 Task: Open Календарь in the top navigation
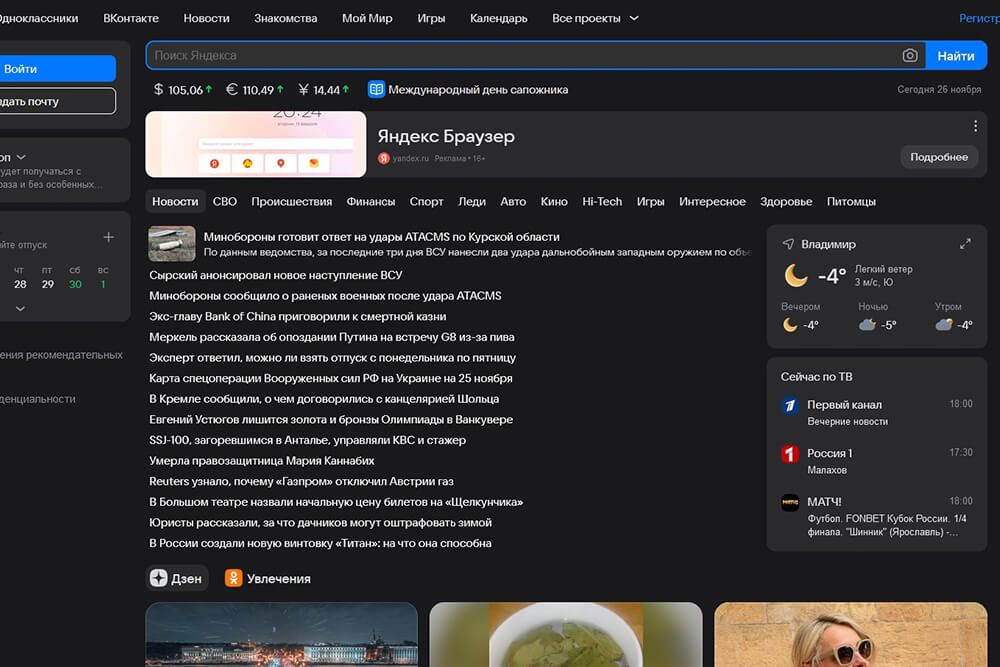tap(498, 18)
